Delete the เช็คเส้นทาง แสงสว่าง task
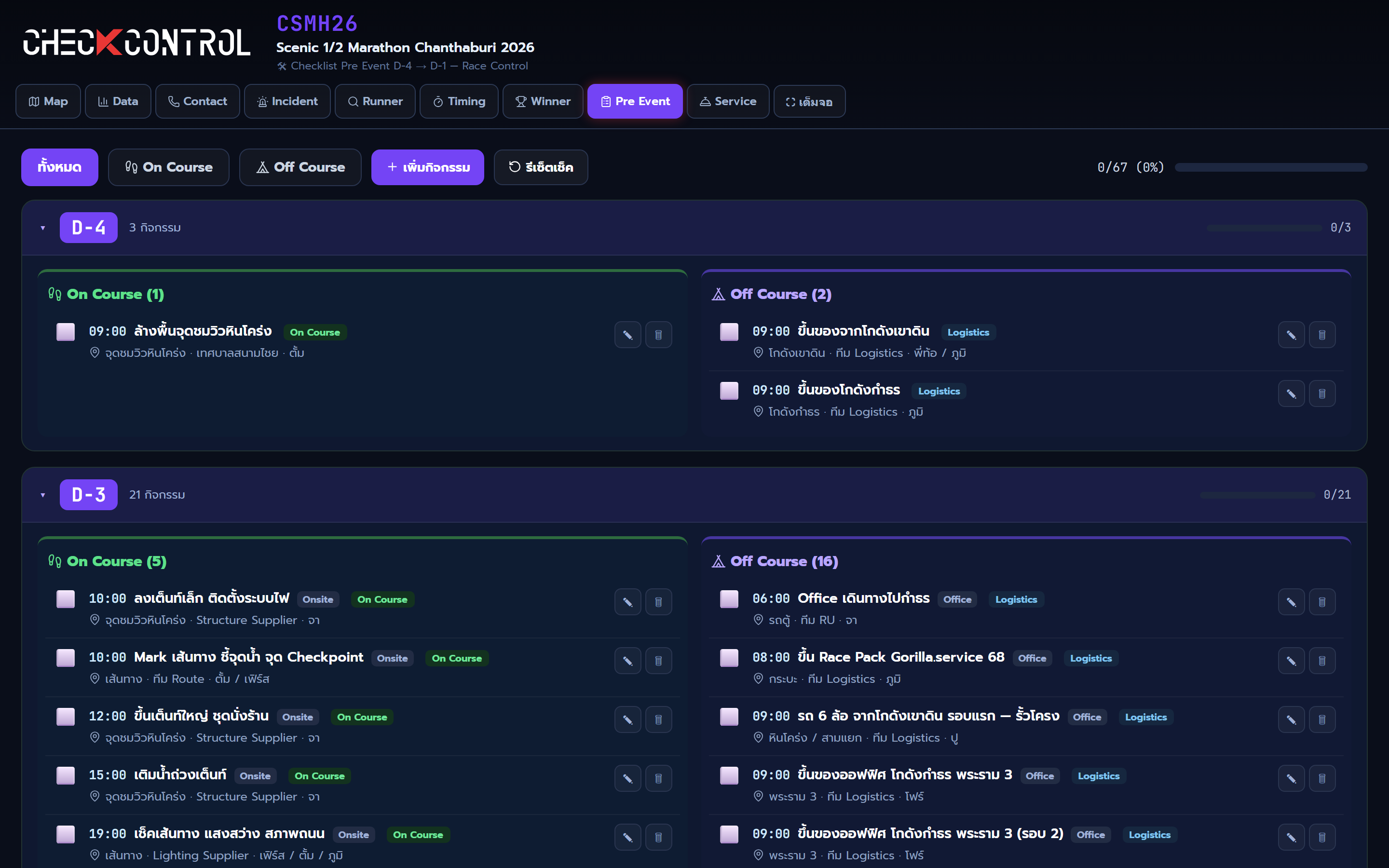The height and width of the screenshot is (868, 1389). 658,838
